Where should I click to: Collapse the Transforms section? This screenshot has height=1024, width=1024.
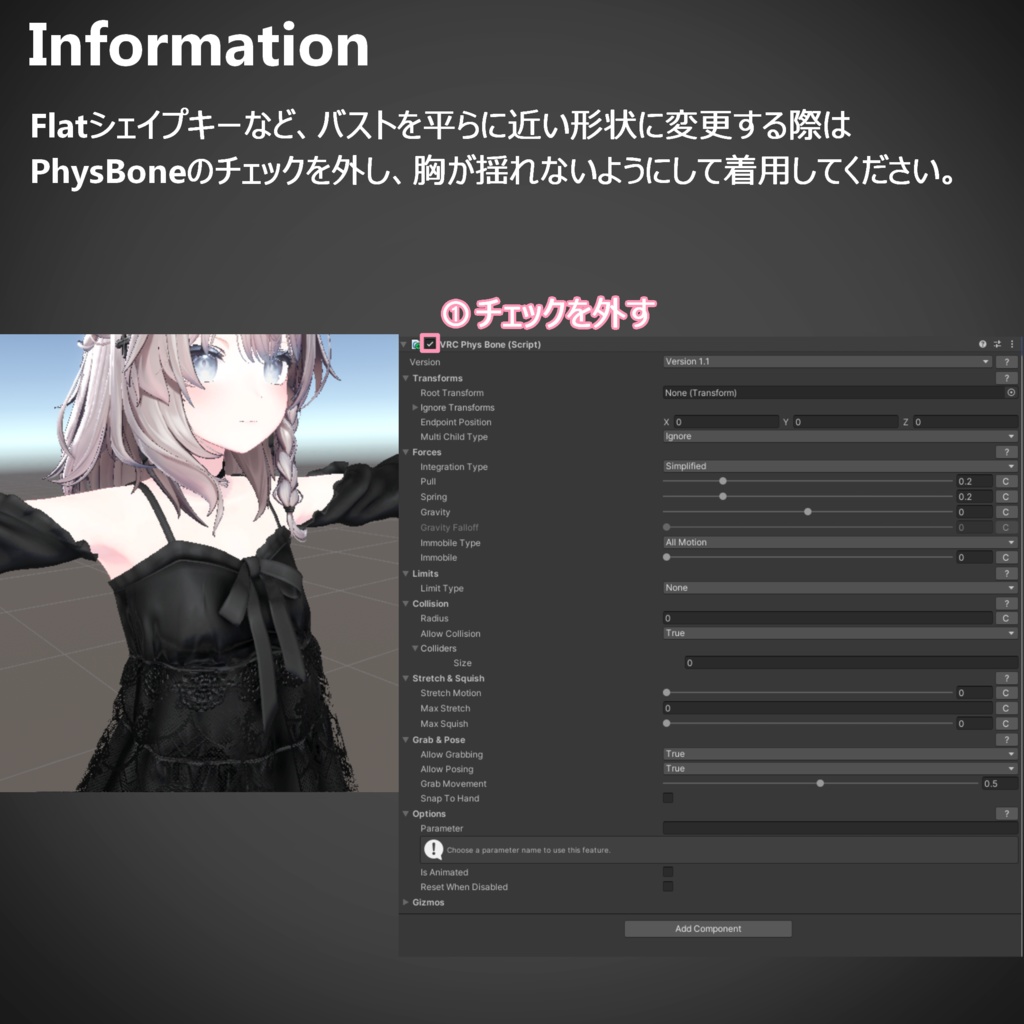click(406, 378)
